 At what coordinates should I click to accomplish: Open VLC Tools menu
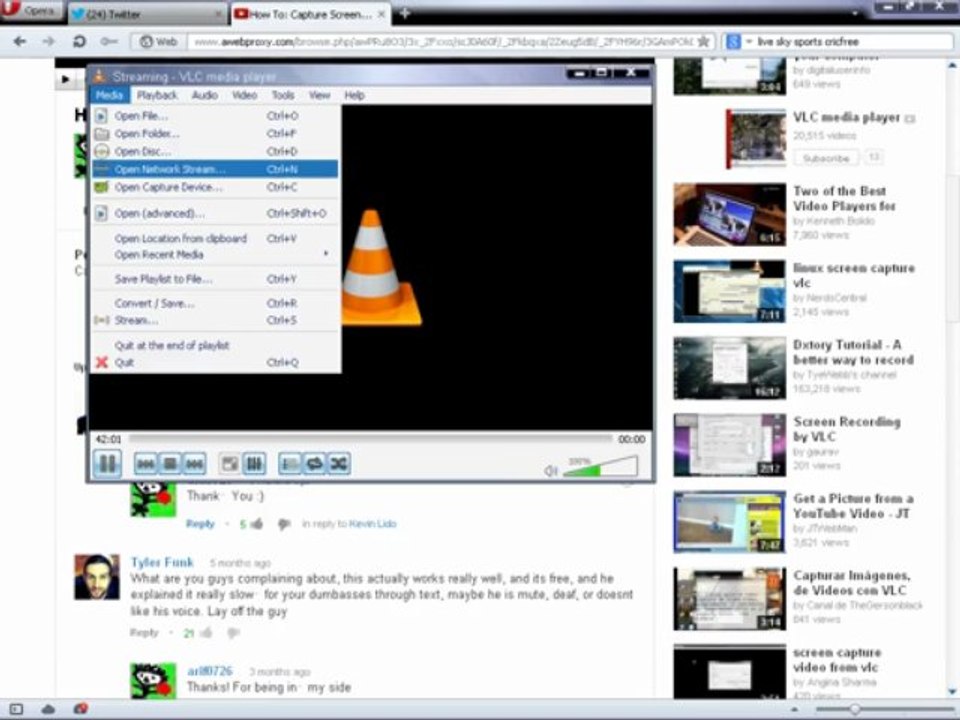coord(283,95)
